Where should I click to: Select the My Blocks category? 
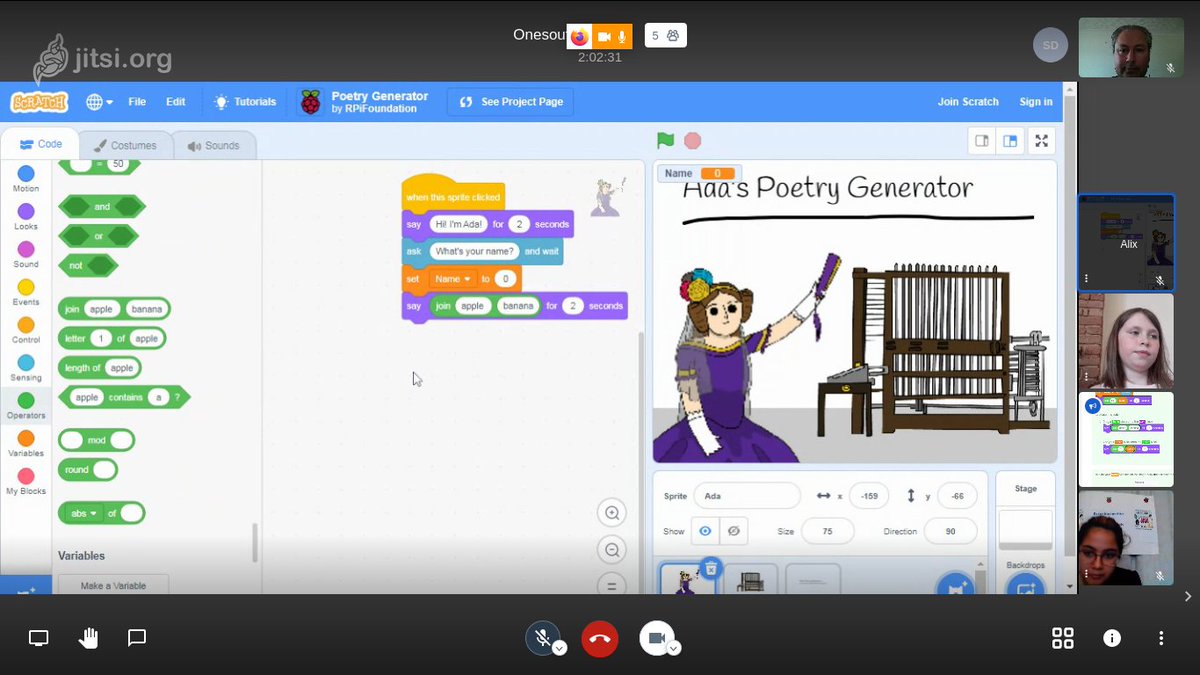(x=26, y=482)
